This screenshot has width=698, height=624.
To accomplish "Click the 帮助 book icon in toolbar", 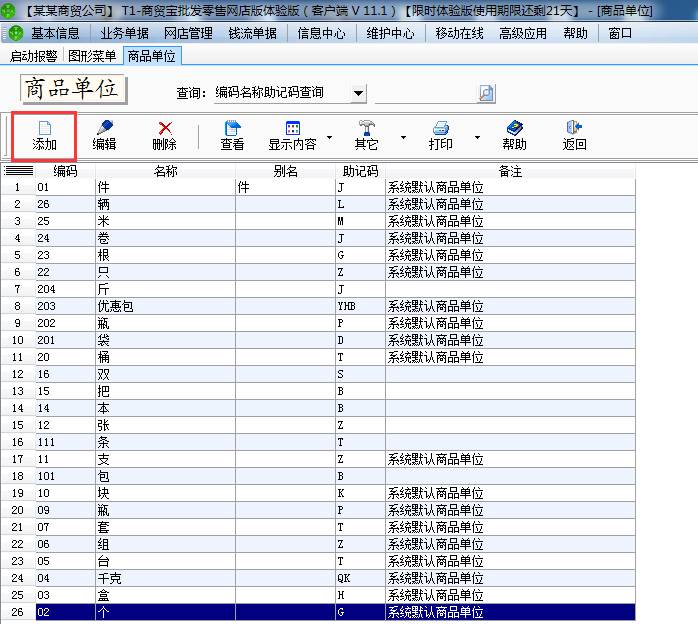I will pos(515,128).
